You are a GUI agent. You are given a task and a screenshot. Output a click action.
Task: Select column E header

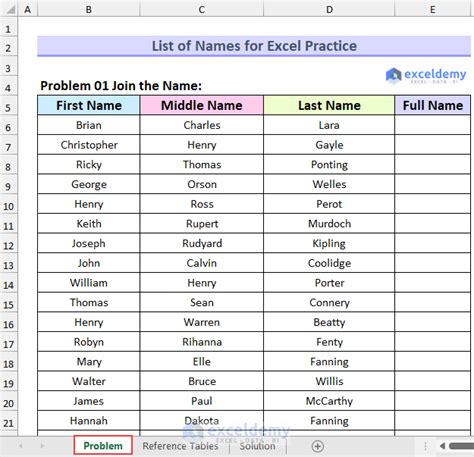433,9
